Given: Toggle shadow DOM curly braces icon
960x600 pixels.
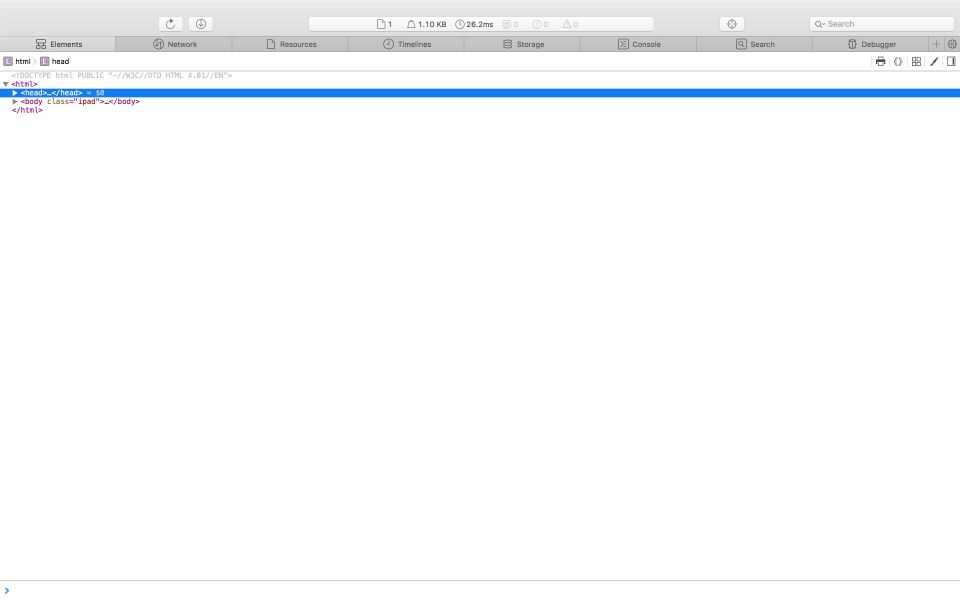Looking at the screenshot, I should pyautogui.click(x=898, y=61).
